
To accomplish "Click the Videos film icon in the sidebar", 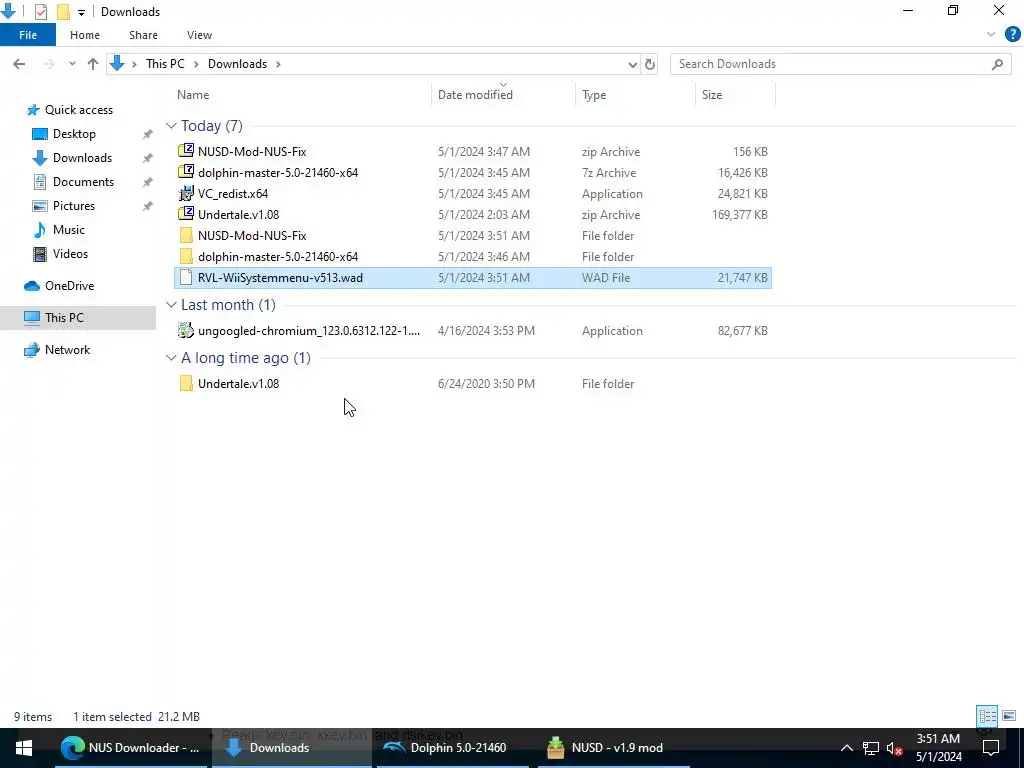I will (40, 254).
